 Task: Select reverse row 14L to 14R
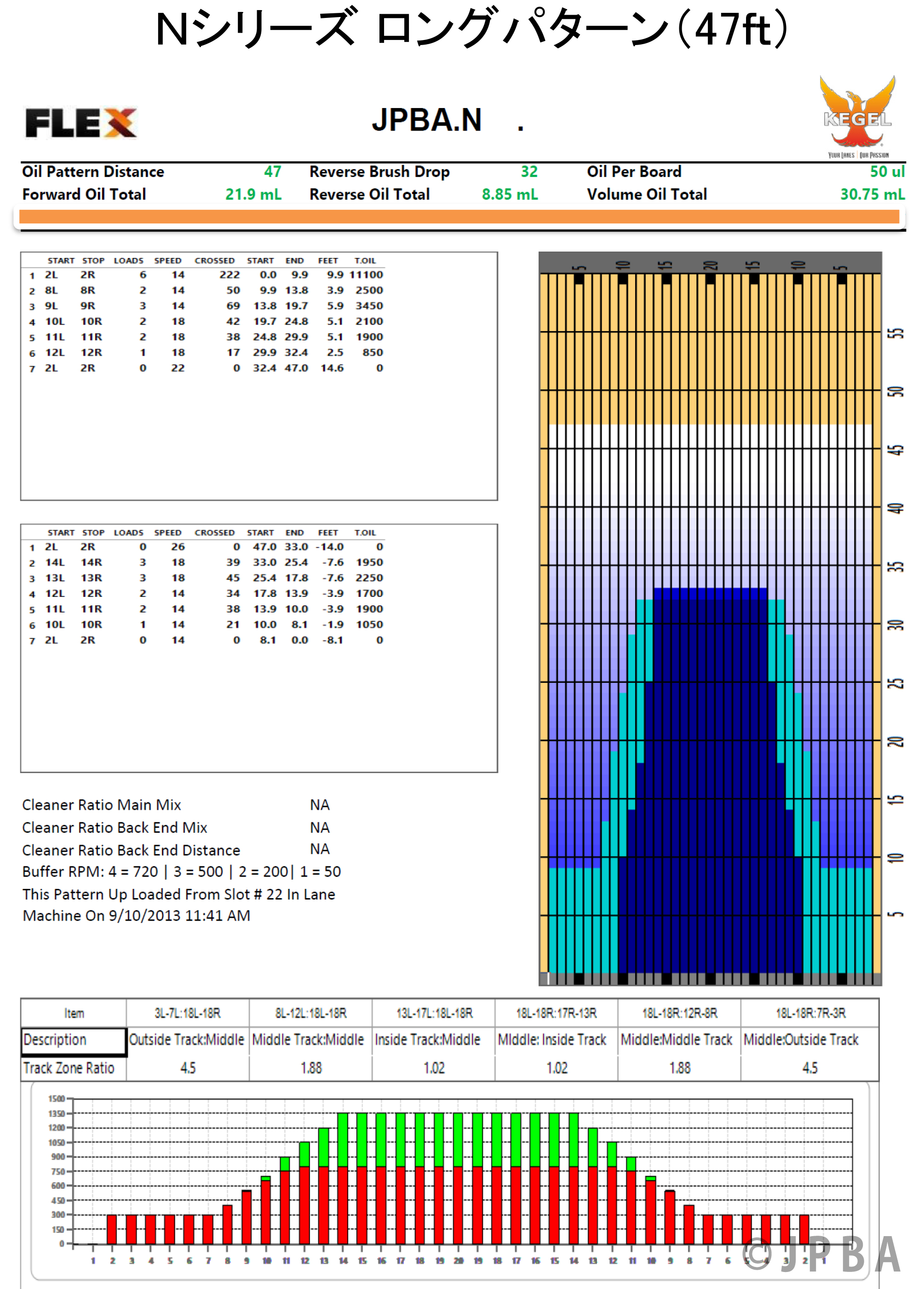pyautogui.click(x=206, y=562)
